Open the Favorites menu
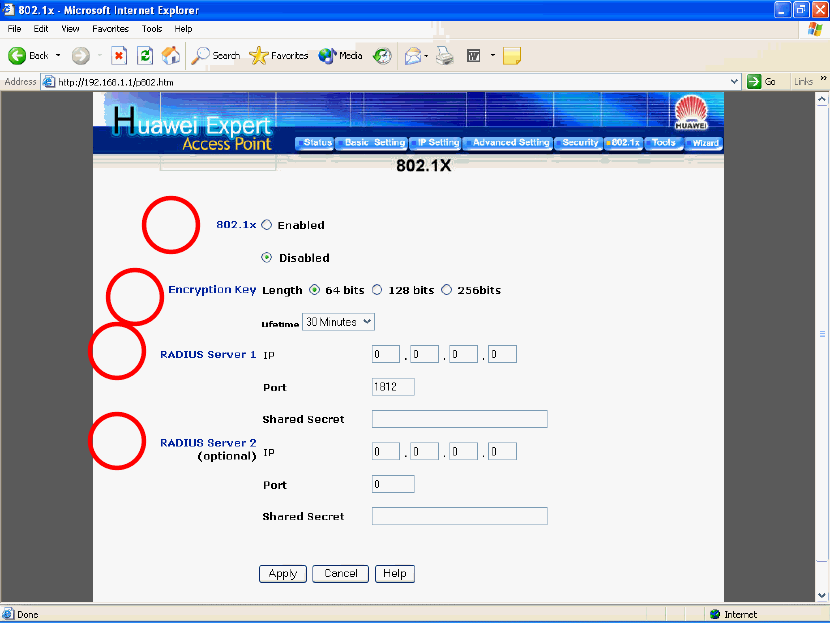Image resolution: width=830 pixels, height=623 pixels. [x=110, y=29]
